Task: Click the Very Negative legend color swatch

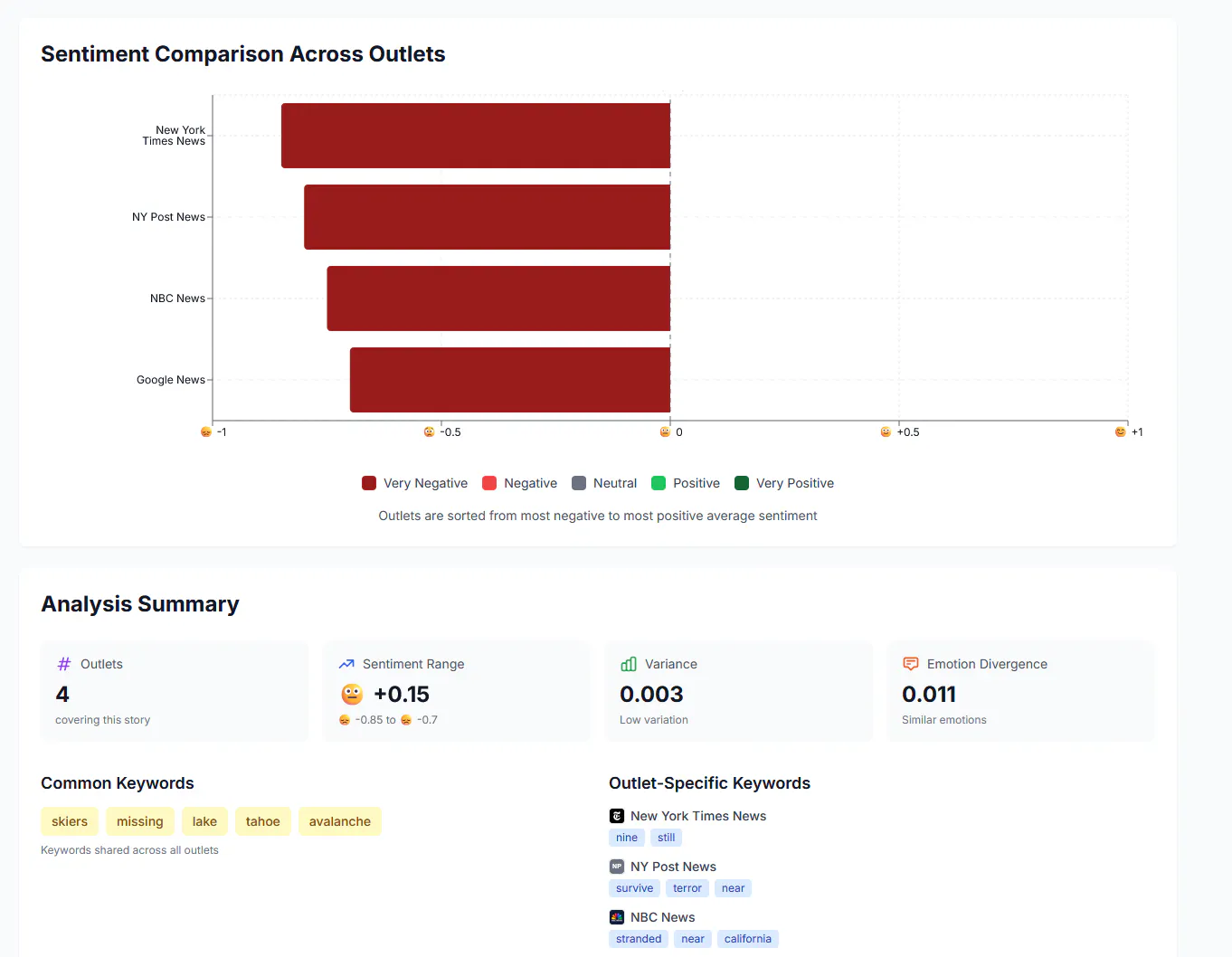Action: (x=369, y=483)
